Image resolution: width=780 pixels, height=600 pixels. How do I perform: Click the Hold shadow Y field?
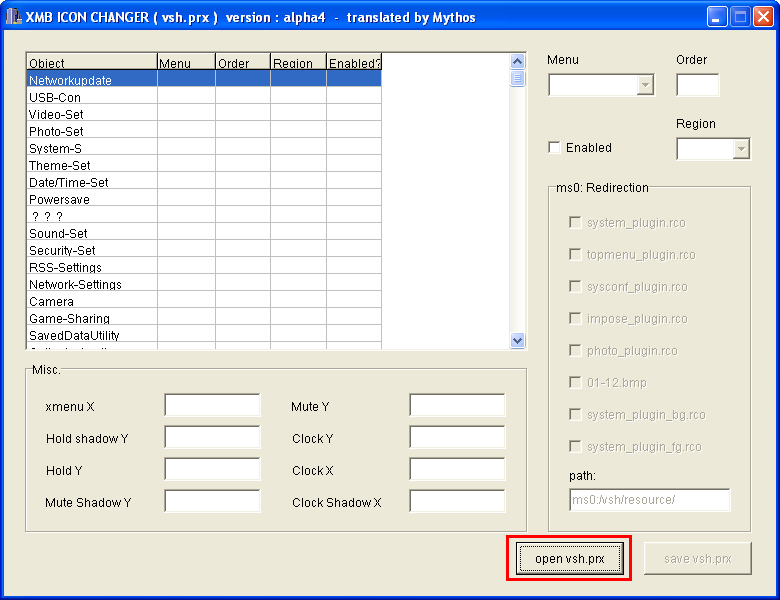(x=212, y=437)
